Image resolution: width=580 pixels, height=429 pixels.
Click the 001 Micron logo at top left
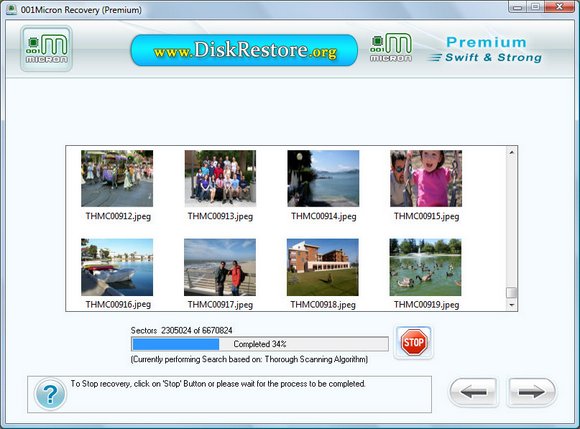[47, 48]
